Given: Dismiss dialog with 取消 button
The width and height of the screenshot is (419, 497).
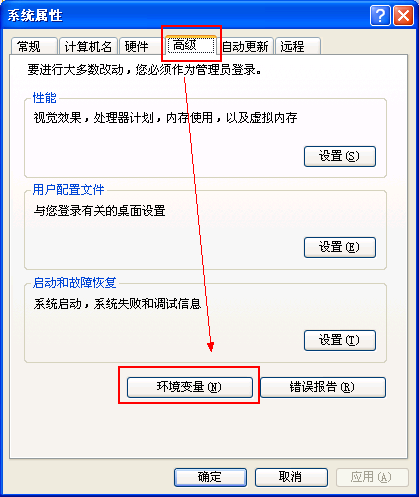Looking at the screenshot, I should (x=291, y=477).
